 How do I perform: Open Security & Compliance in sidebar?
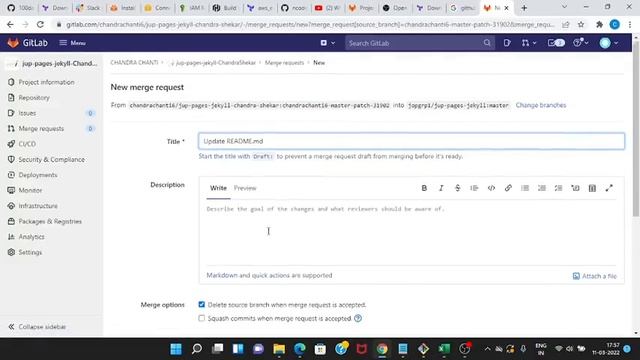tap(51, 160)
